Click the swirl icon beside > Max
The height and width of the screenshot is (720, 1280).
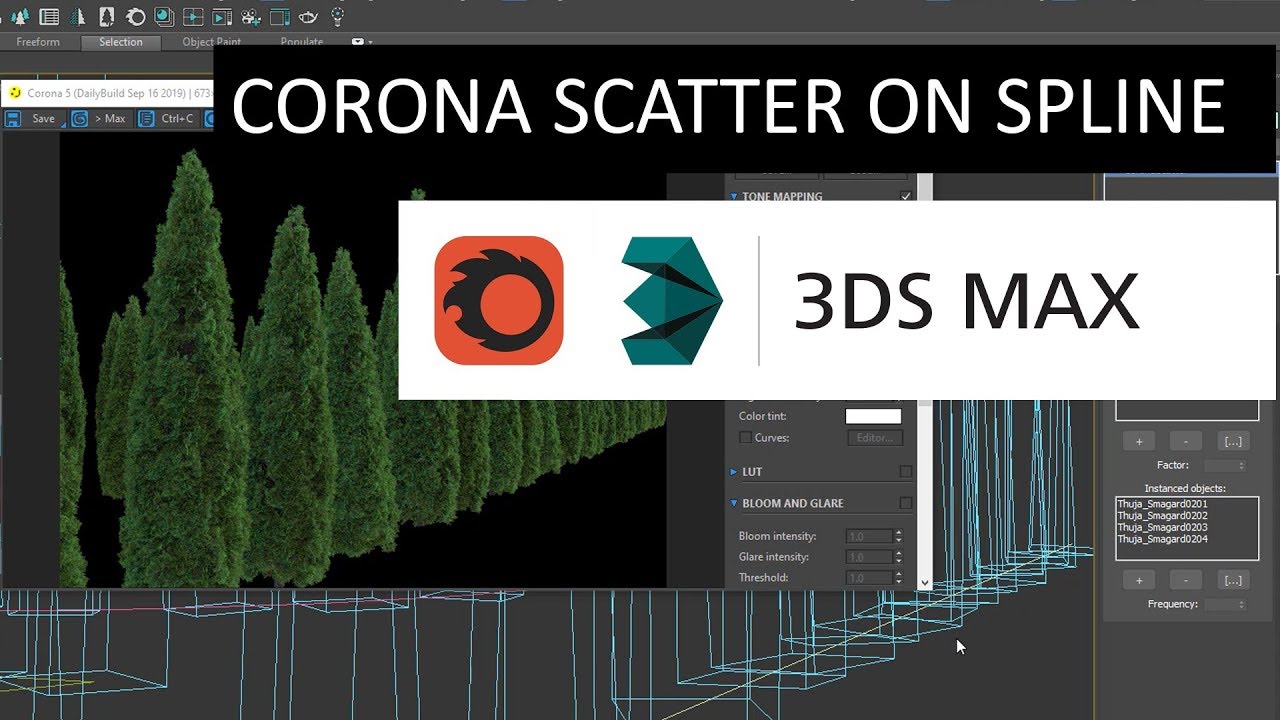pyautogui.click(x=80, y=118)
